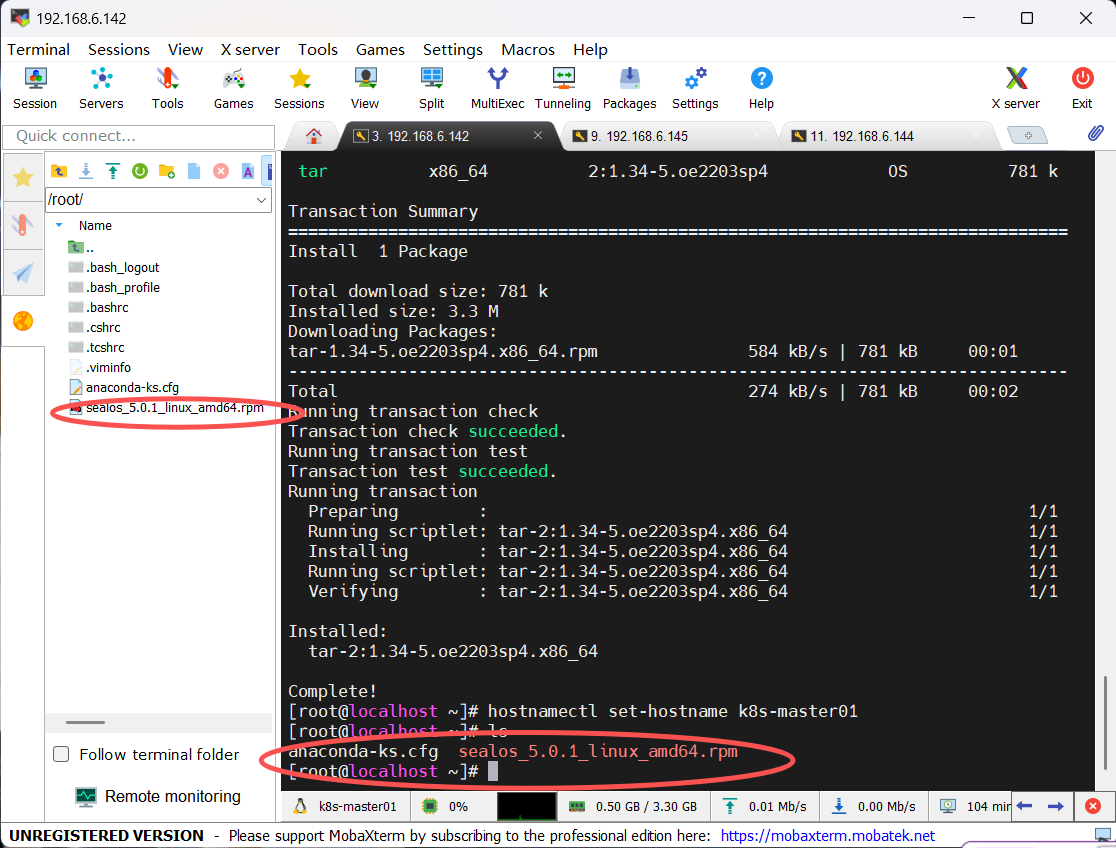Screen dimensions: 1116x848
Task: Click the red SFTP delete icon
Action: 221,171
